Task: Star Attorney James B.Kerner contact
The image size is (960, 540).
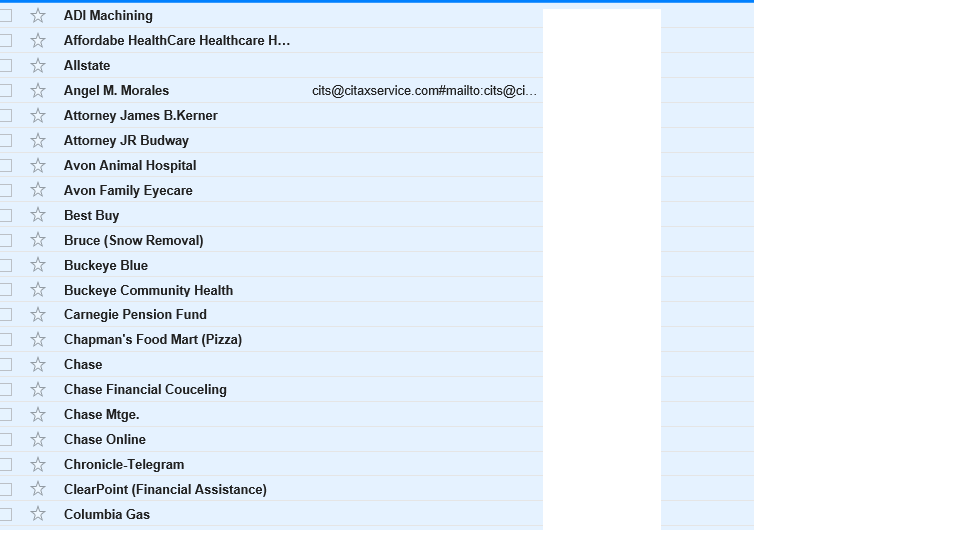Action: (38, 115)
